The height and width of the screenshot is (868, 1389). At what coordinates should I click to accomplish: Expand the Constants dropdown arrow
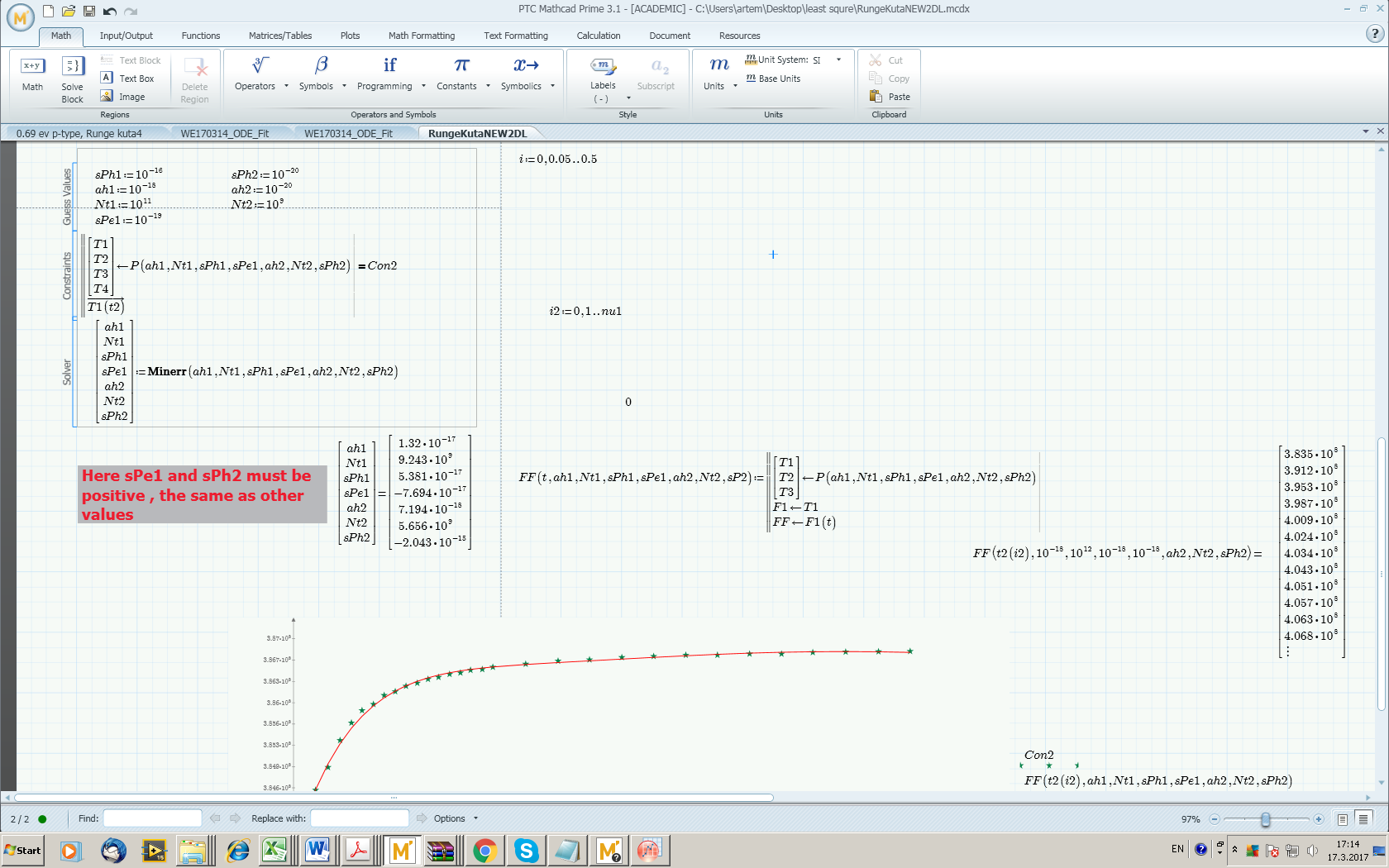(x=488, y=86)
